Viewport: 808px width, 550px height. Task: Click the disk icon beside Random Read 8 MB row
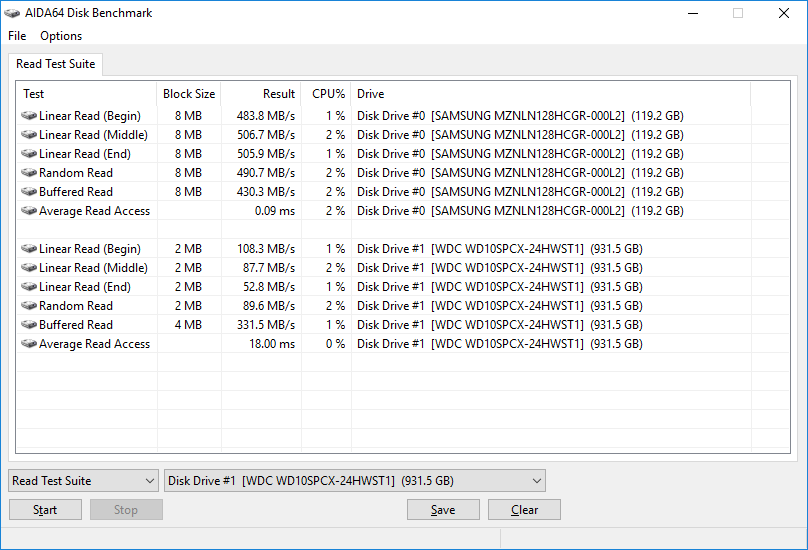29,173
